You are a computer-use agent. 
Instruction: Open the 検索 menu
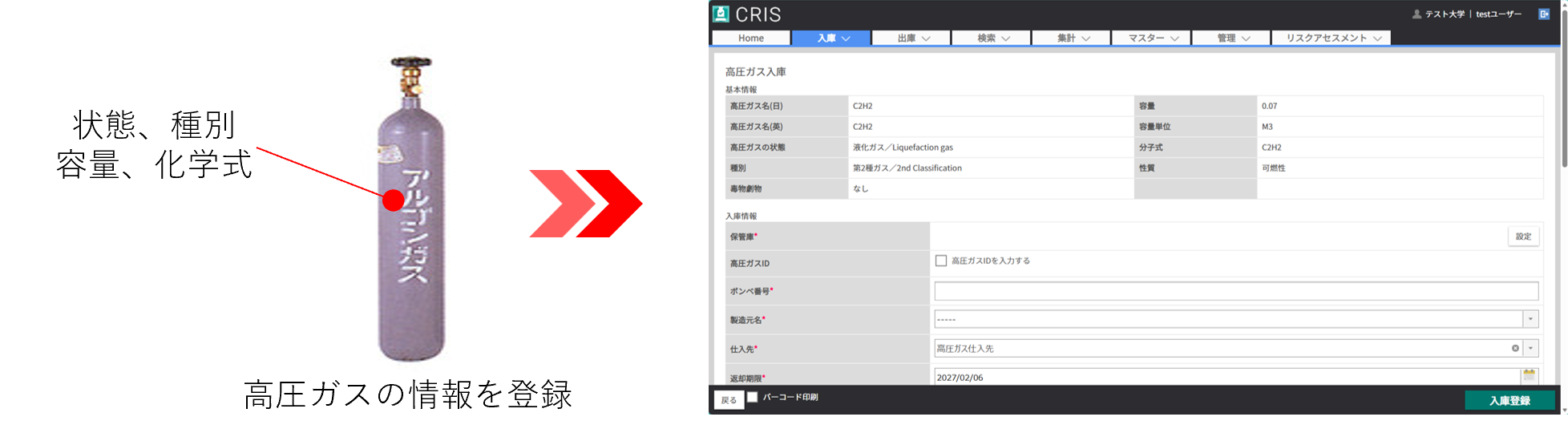[992, 38]
